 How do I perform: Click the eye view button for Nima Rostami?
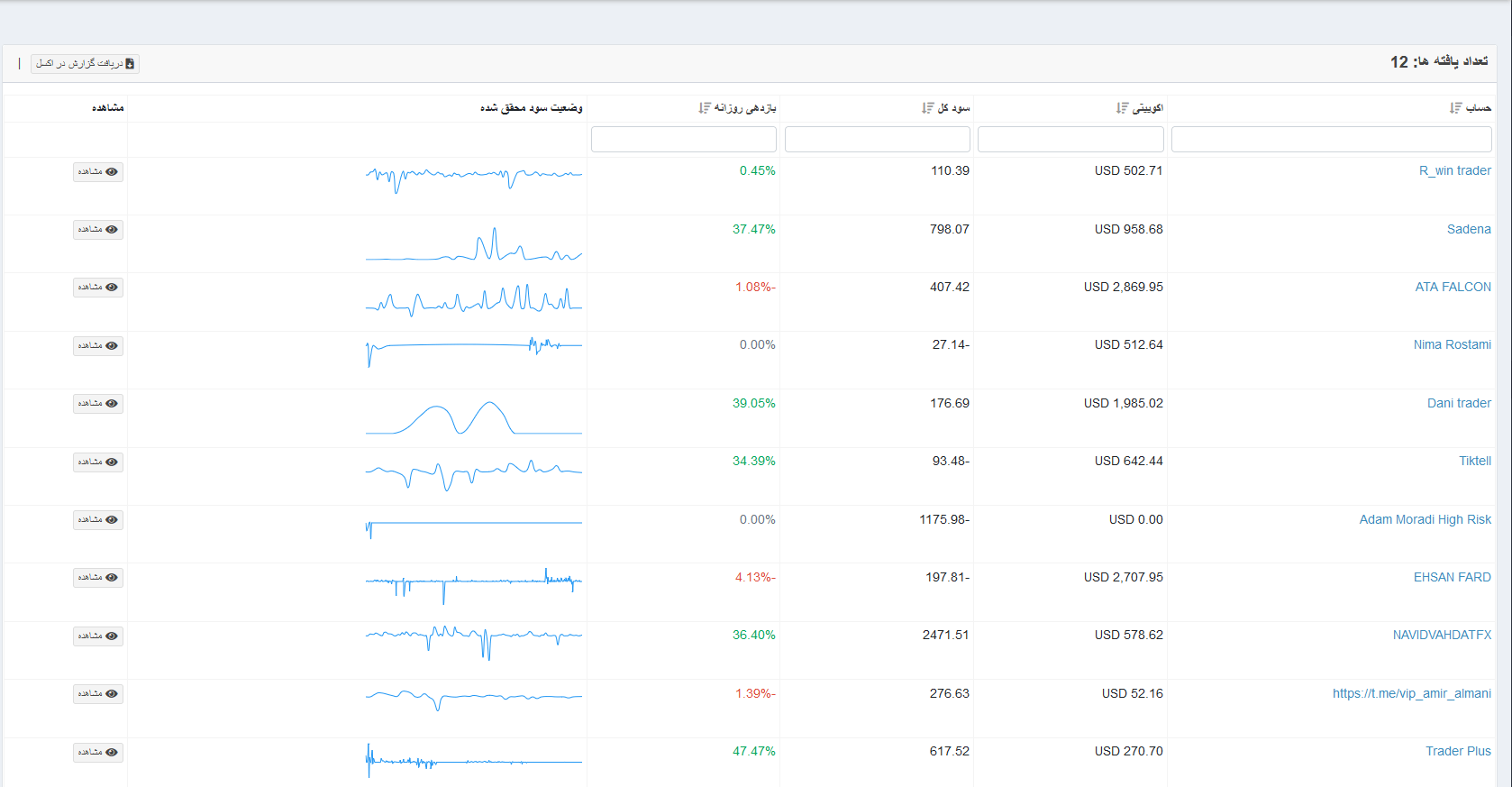tap(98, 346)
